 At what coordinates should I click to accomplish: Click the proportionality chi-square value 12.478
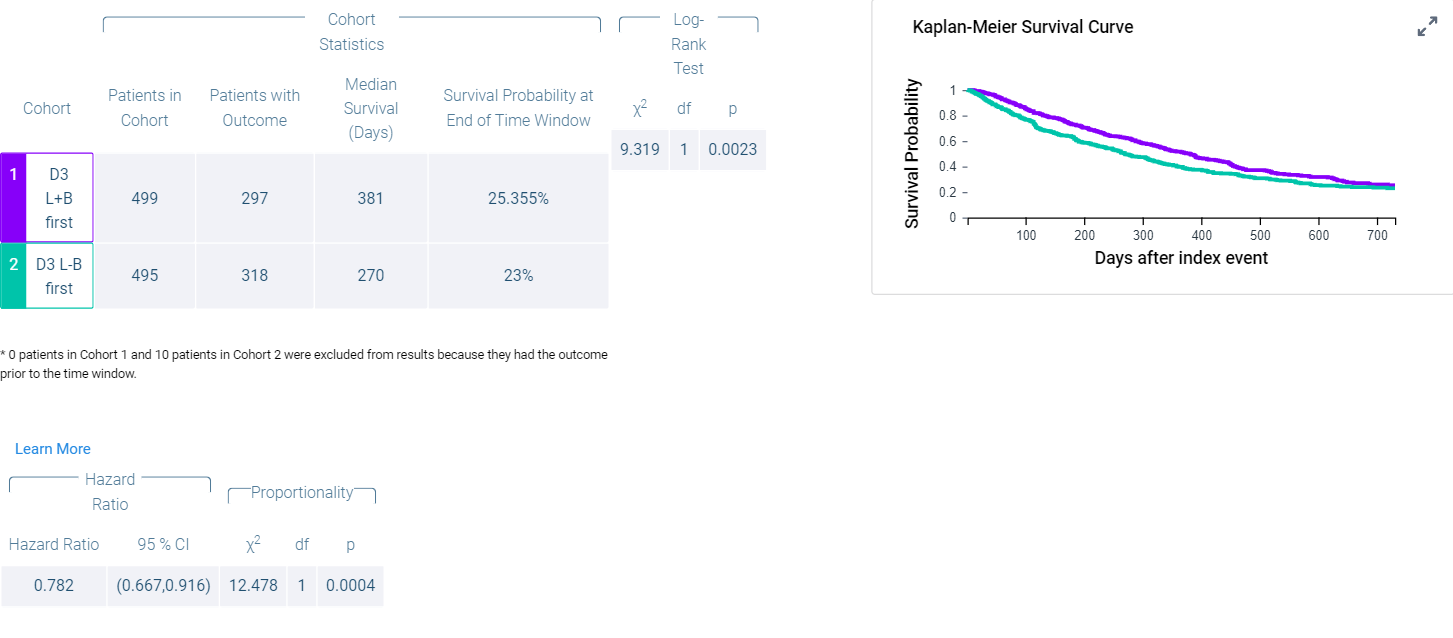(253, 586)
